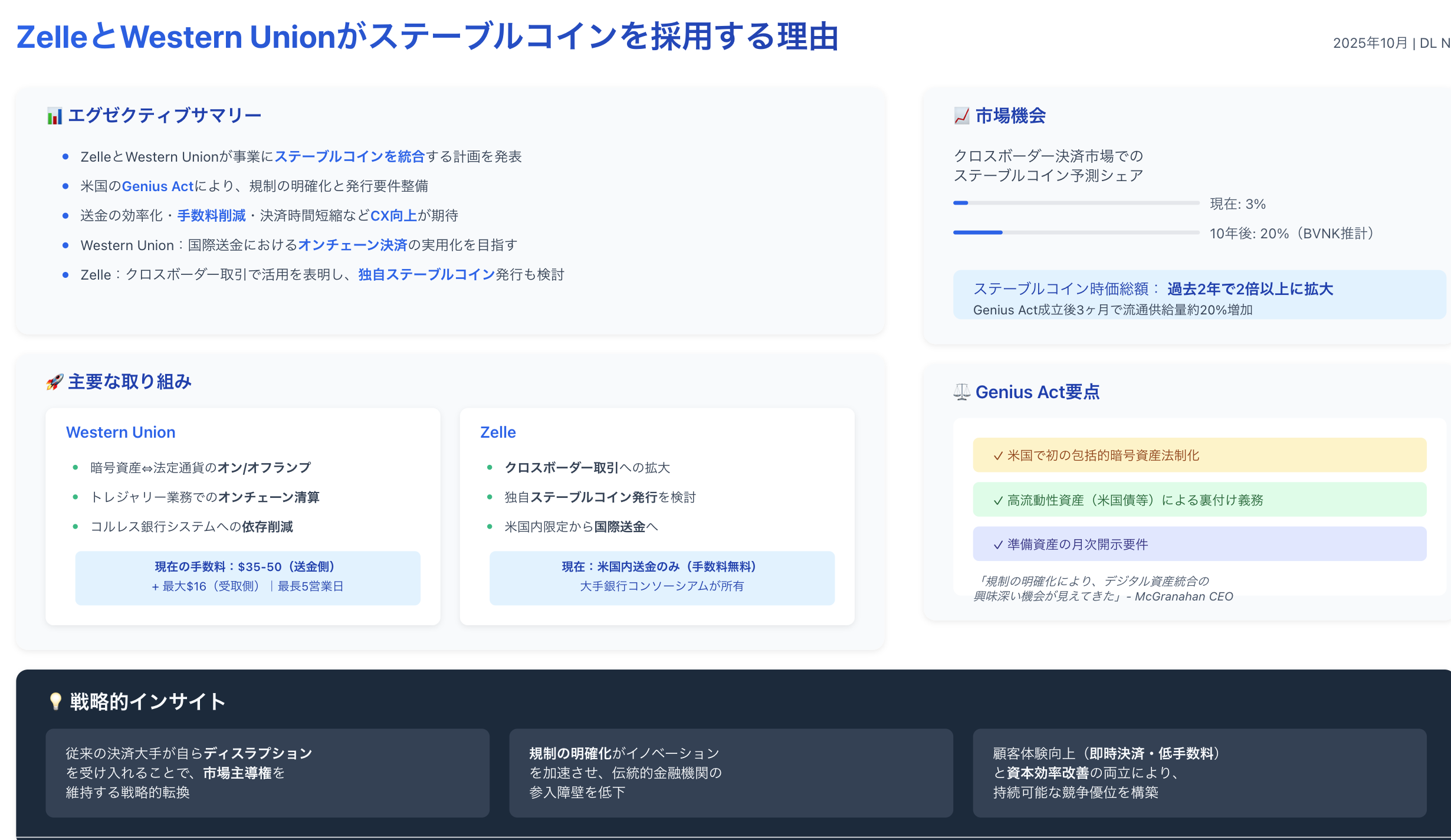
Task: Click the 現在: 3% progress bar
Action: [x=1076, y=203]
